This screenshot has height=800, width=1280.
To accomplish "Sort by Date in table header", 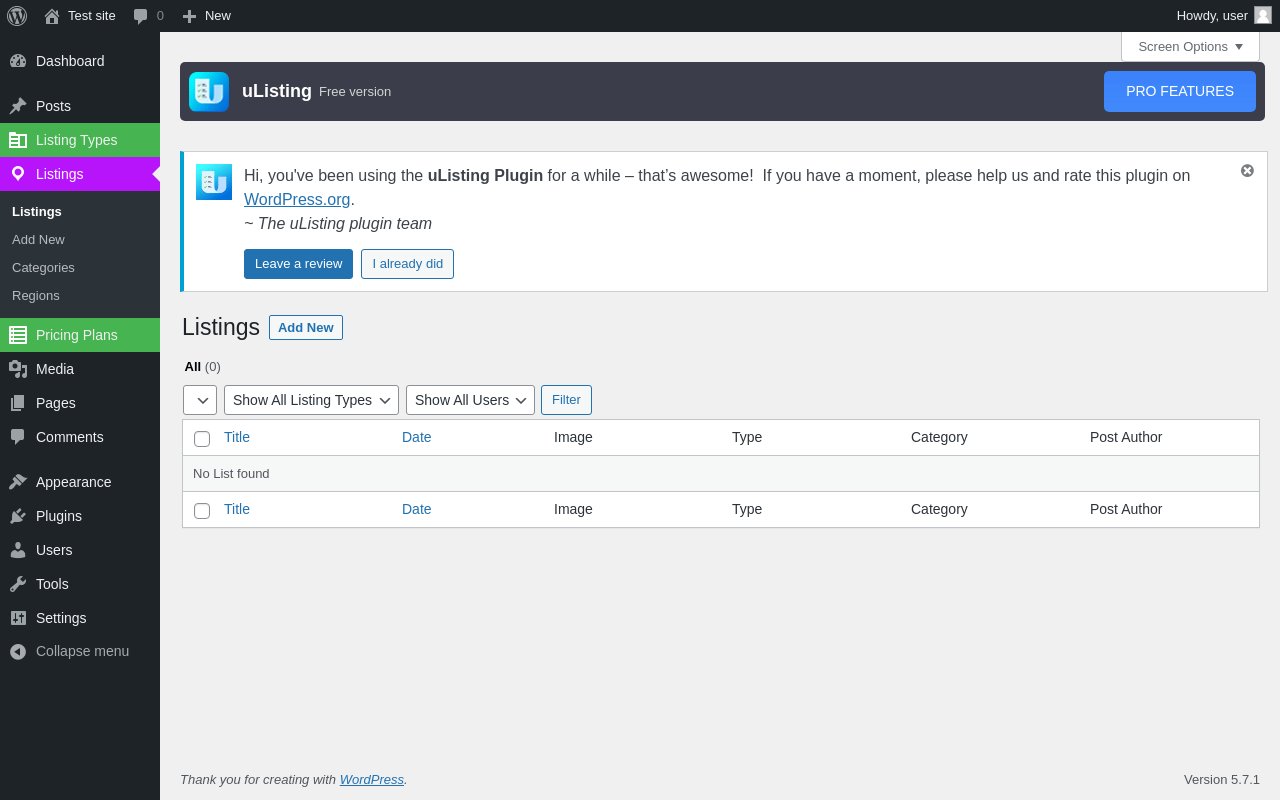I will [x=417, y=437].
